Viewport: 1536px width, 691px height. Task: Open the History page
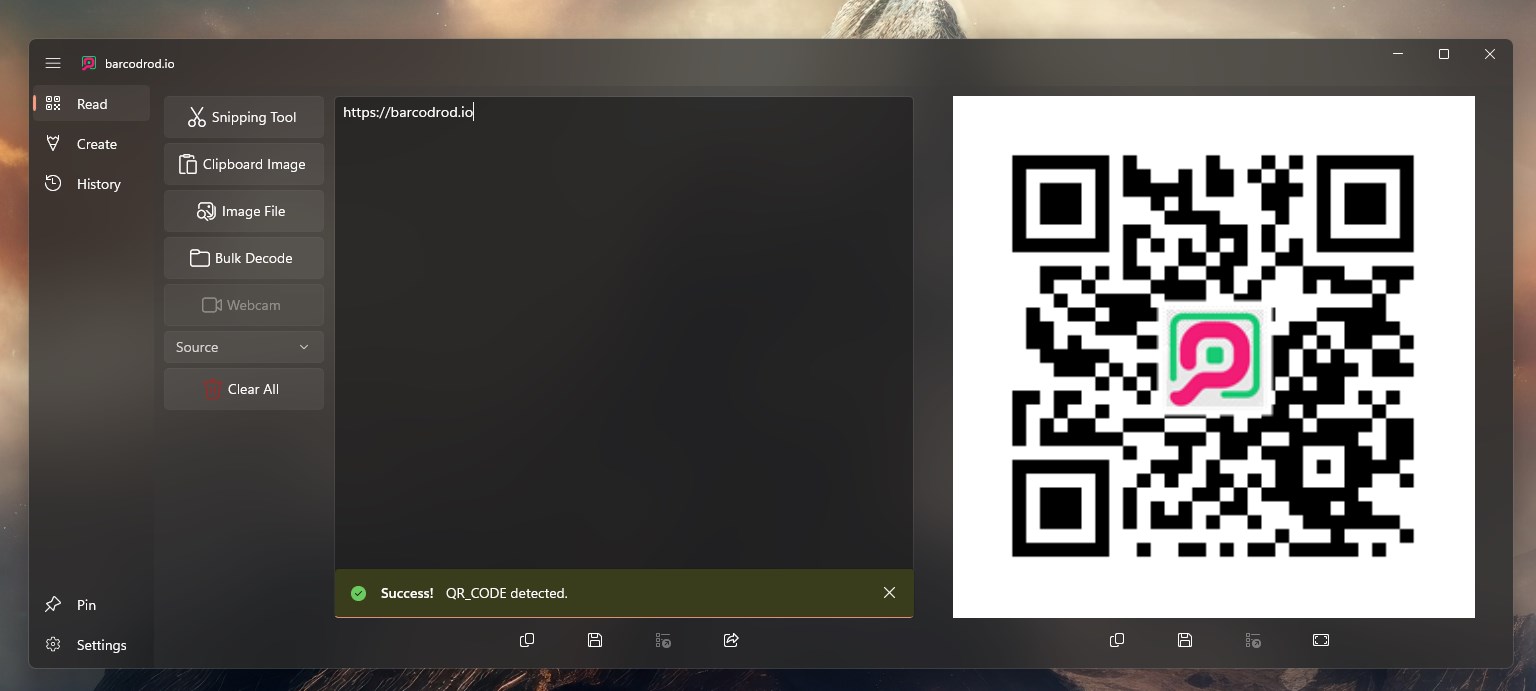(92, 184)
